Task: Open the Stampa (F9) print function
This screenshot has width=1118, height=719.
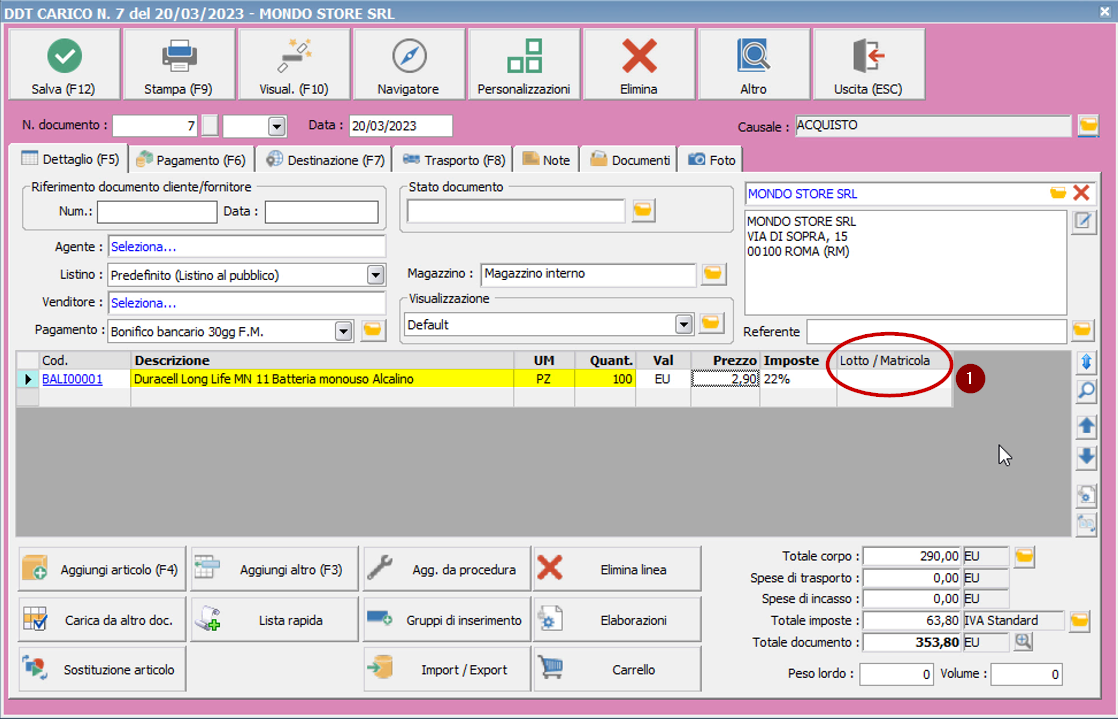Action: point(178,62)
